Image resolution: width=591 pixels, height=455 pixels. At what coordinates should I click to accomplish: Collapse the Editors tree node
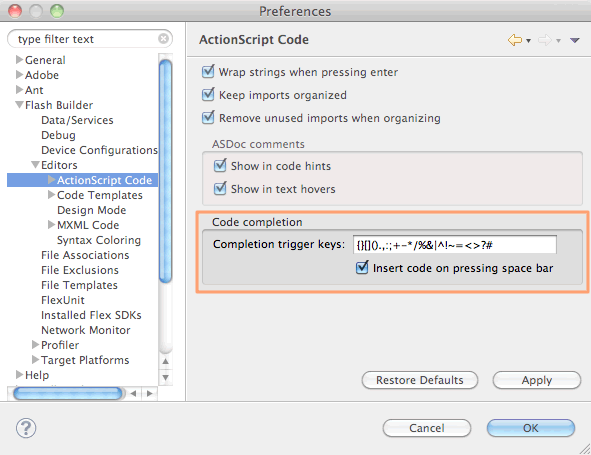35,165
